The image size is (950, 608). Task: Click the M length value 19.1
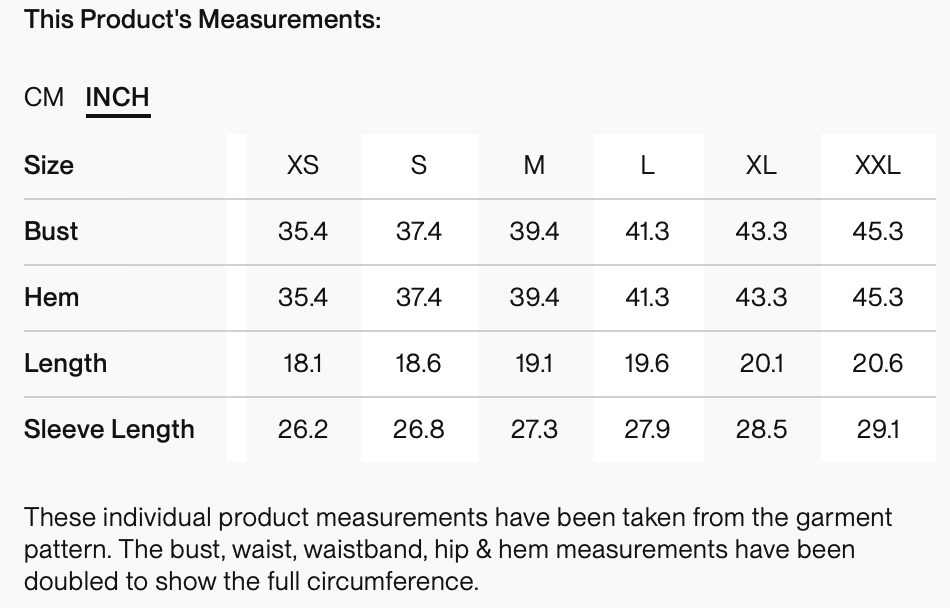tap(534, 363)
